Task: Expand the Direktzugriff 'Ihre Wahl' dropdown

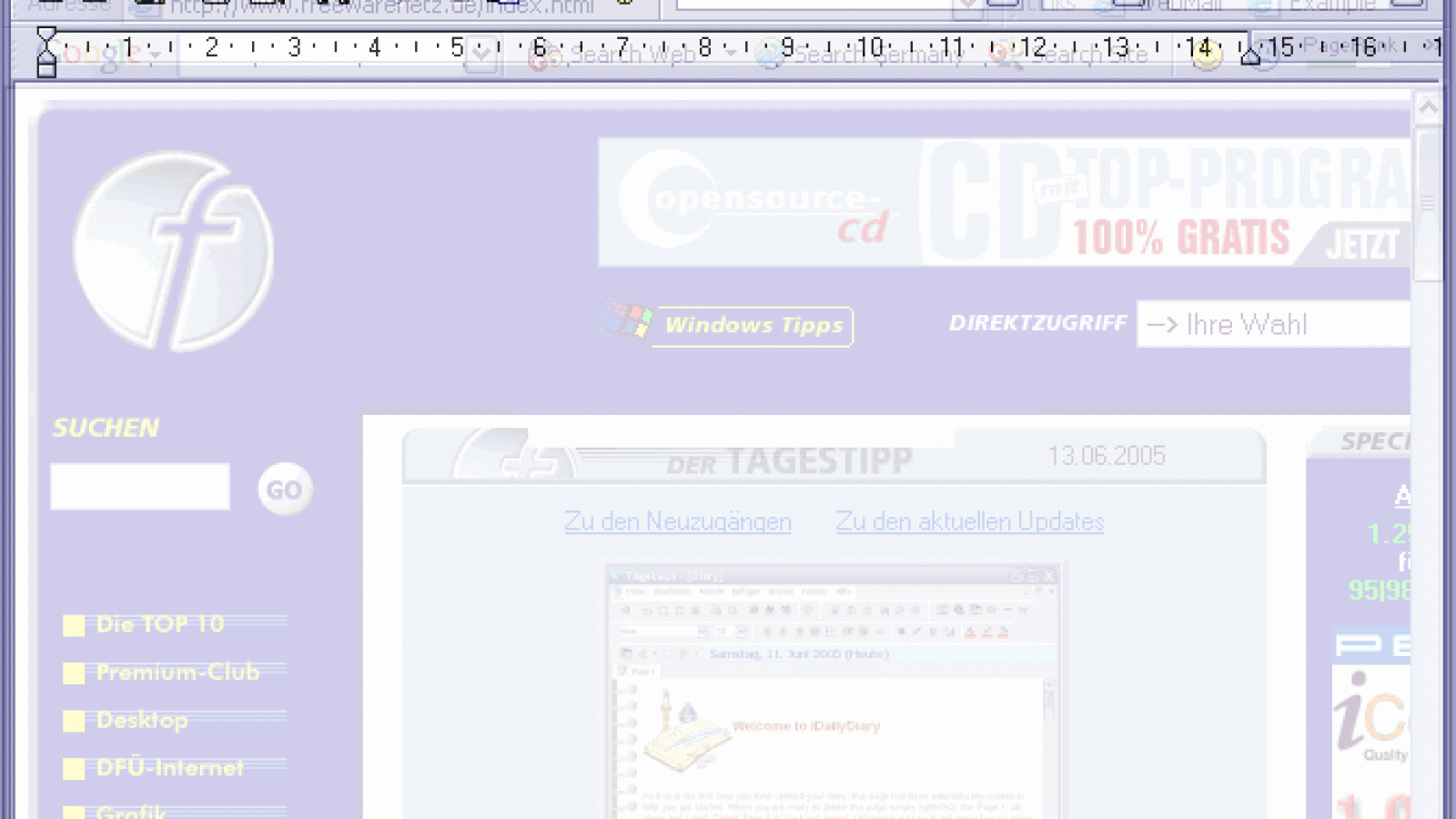Action: point(1274,325)
